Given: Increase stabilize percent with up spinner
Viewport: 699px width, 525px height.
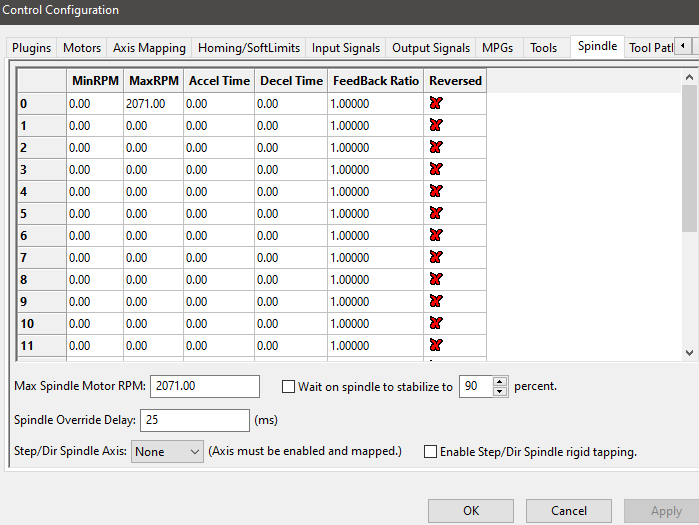Looking at the screenshot, I should (x=500, y=381).
